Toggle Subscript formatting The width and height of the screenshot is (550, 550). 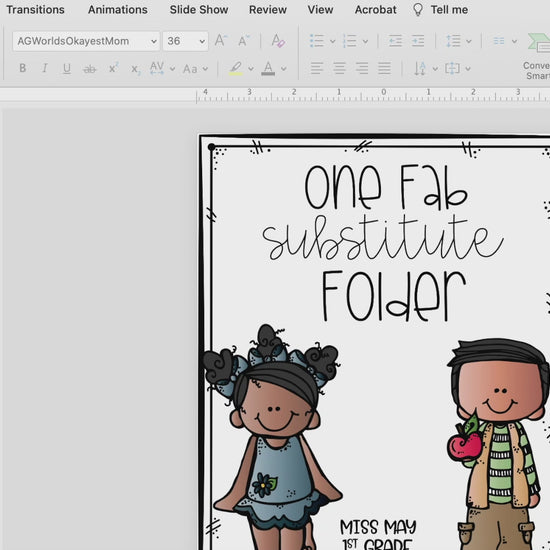135,69
